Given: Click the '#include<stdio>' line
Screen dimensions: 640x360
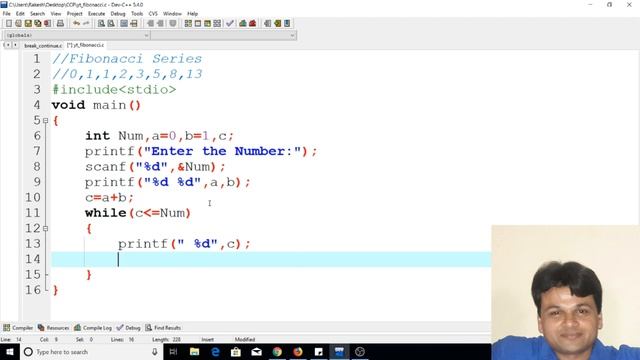Looking at the screenshot, I should [x=114, y=90].
